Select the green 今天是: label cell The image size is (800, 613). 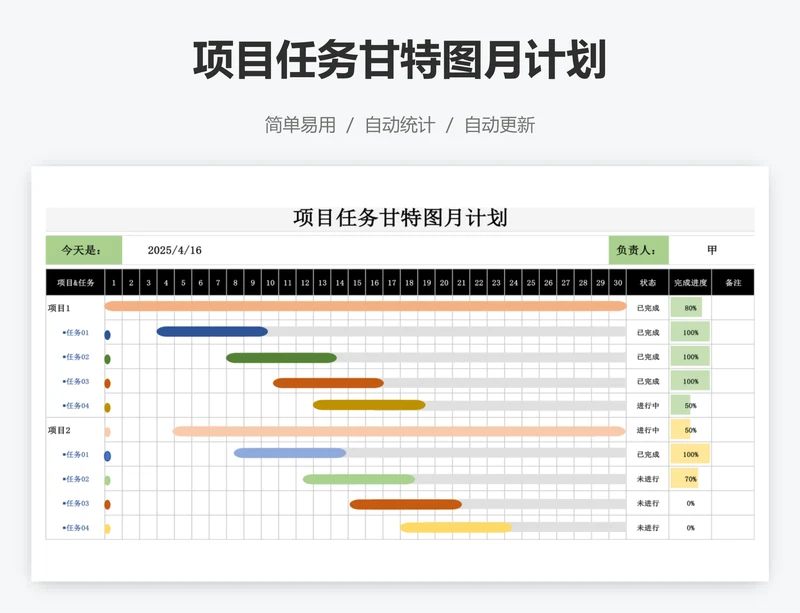84,250
